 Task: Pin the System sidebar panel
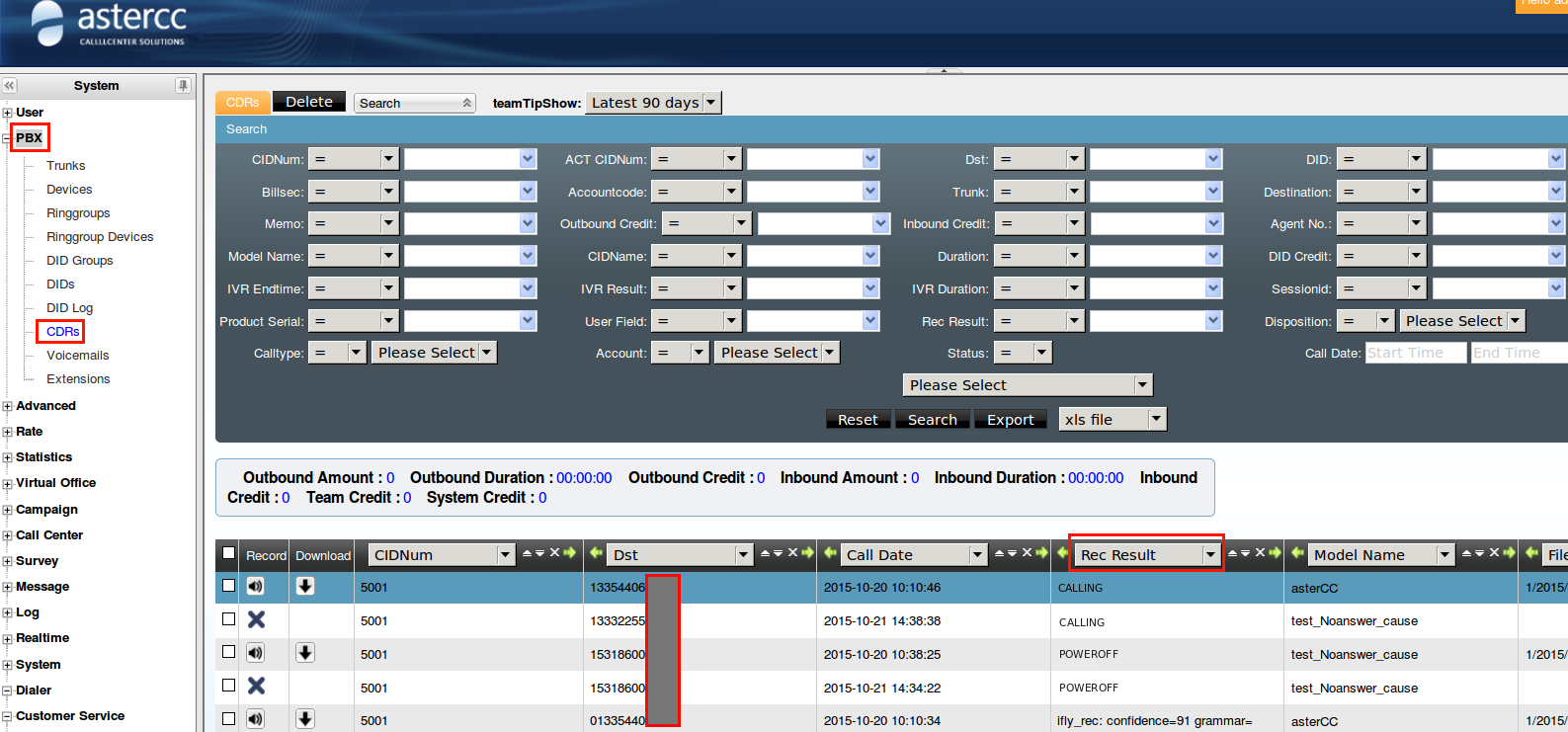coord(183,86)
